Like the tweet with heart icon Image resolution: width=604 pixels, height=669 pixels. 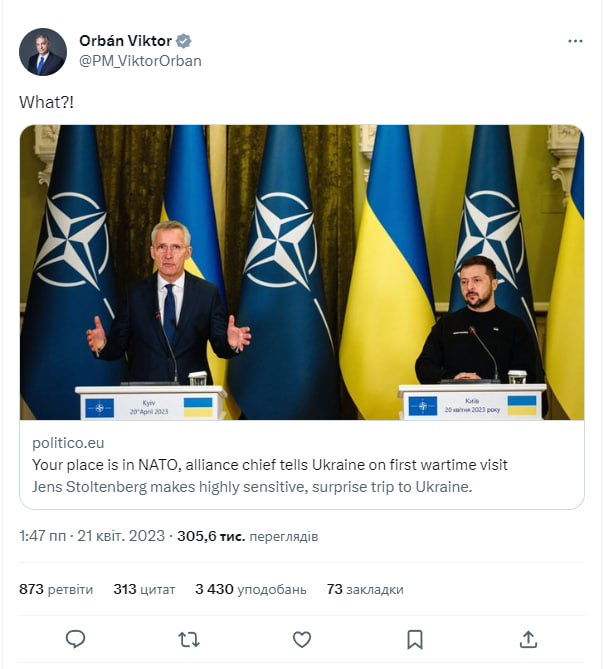302,640
